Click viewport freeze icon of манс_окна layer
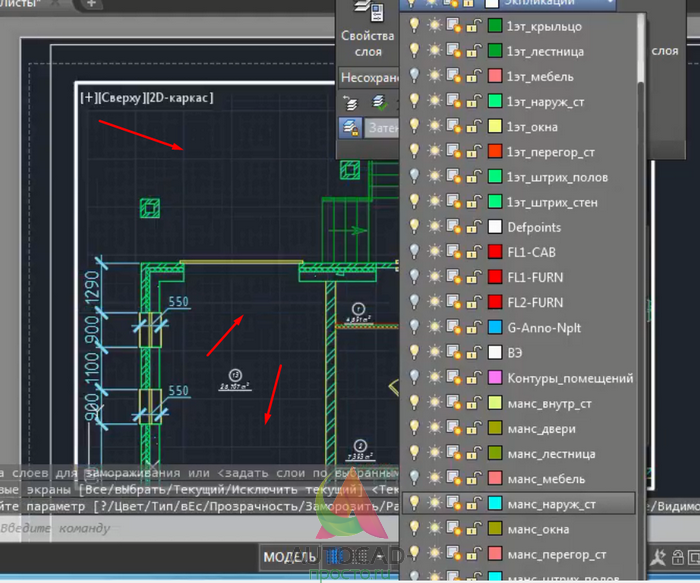Screen dimensions: 700x583 (x=454, y=529)
